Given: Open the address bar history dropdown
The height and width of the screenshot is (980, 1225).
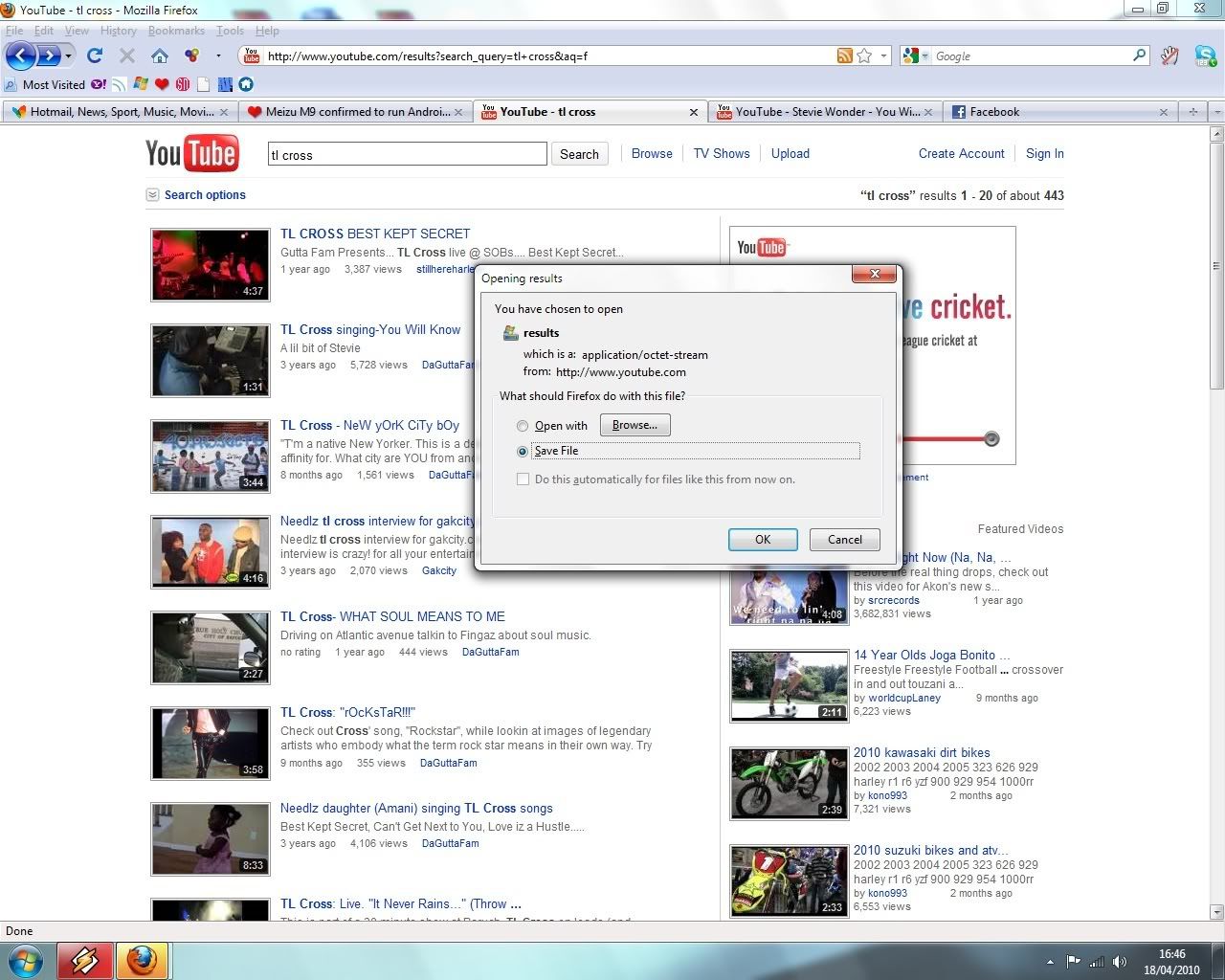Looking at the screenshot, I should tap(883, 56).
